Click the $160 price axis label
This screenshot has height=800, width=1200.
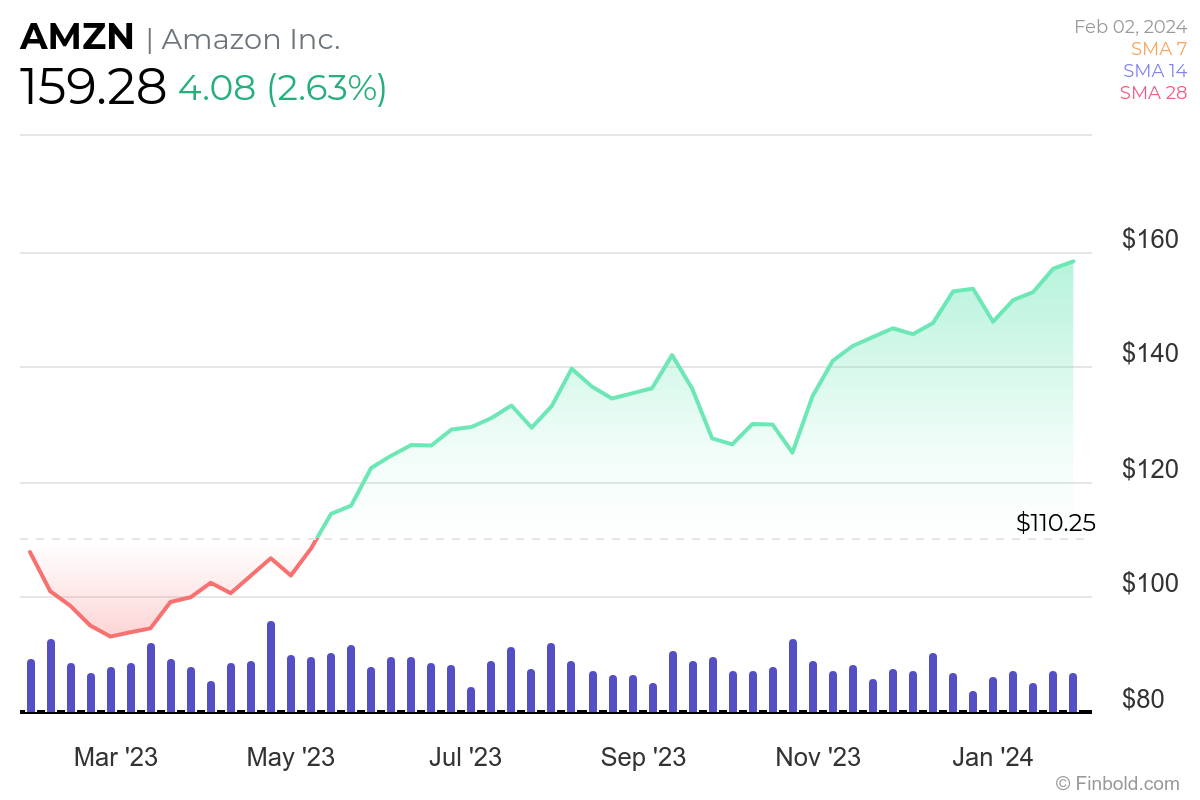tap(1150, 239)
